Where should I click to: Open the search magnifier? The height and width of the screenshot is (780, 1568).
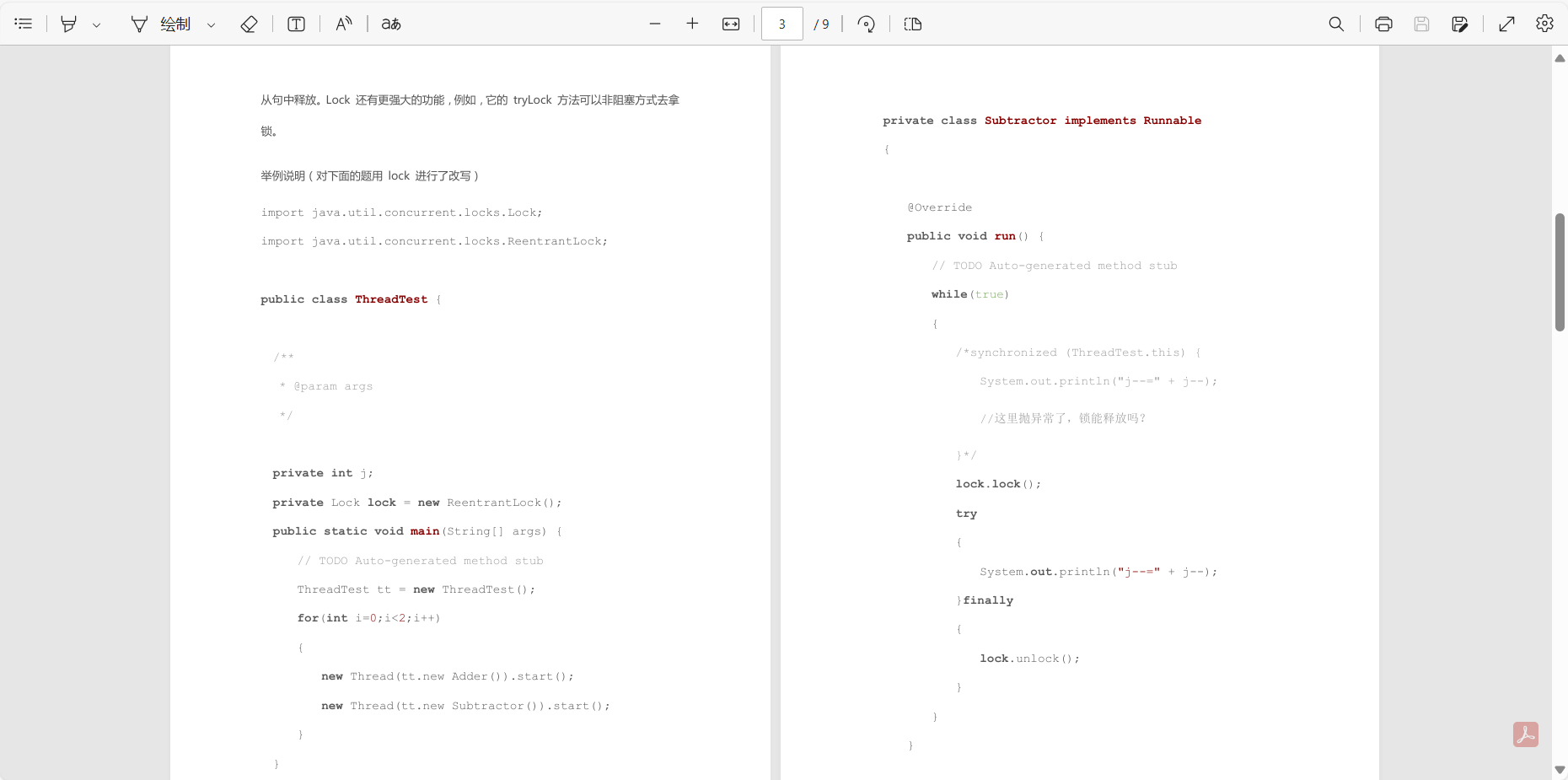(1336, 24)
